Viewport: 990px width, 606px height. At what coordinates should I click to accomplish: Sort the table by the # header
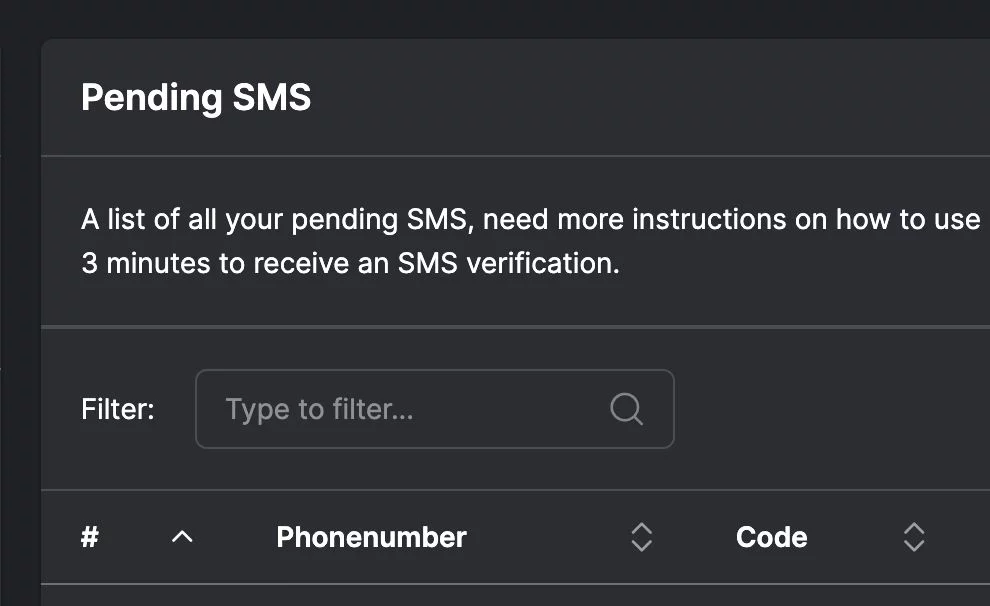click(90, 537)
